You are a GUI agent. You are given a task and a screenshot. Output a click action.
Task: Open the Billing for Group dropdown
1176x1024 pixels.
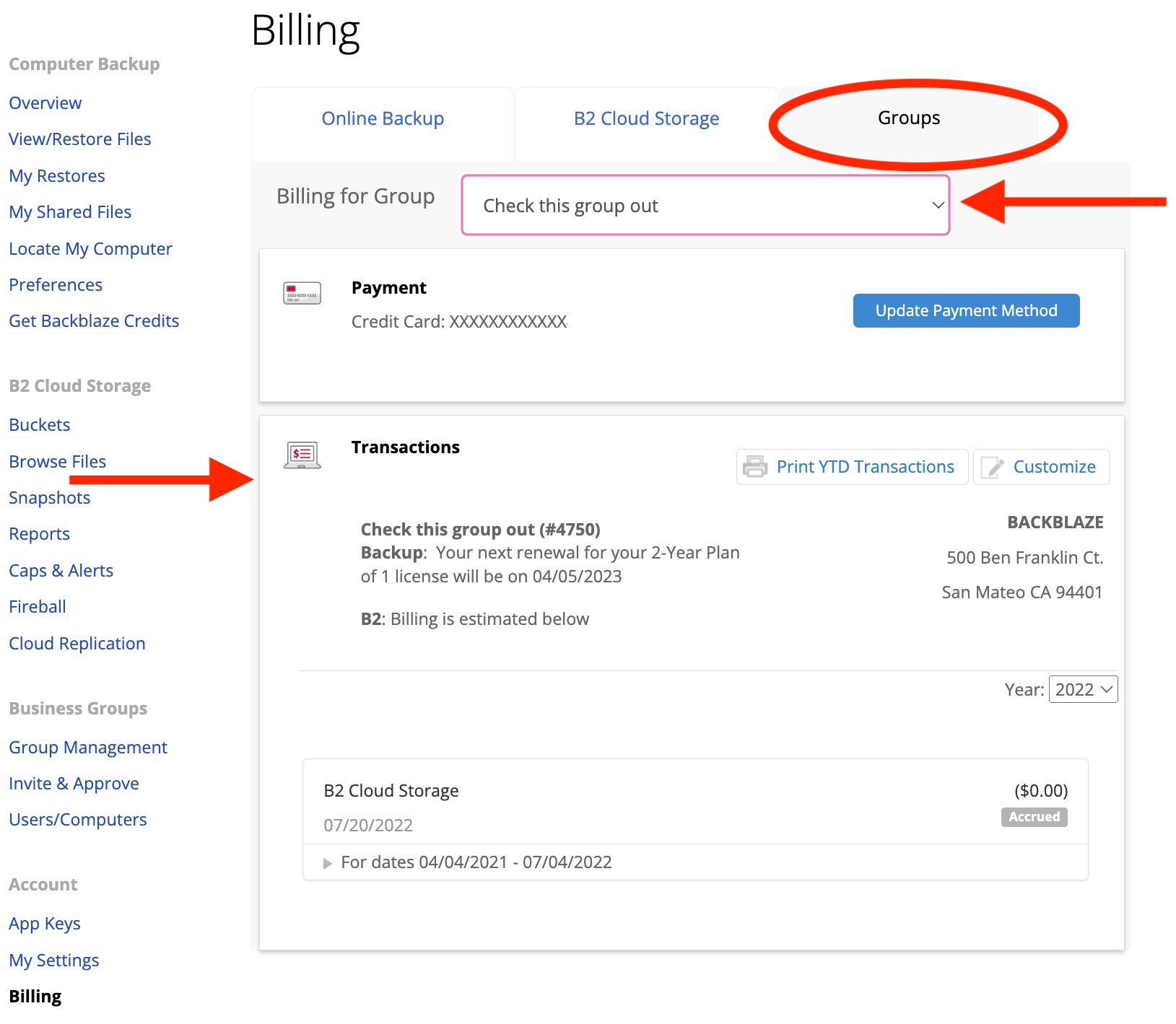tap(705, 206)
